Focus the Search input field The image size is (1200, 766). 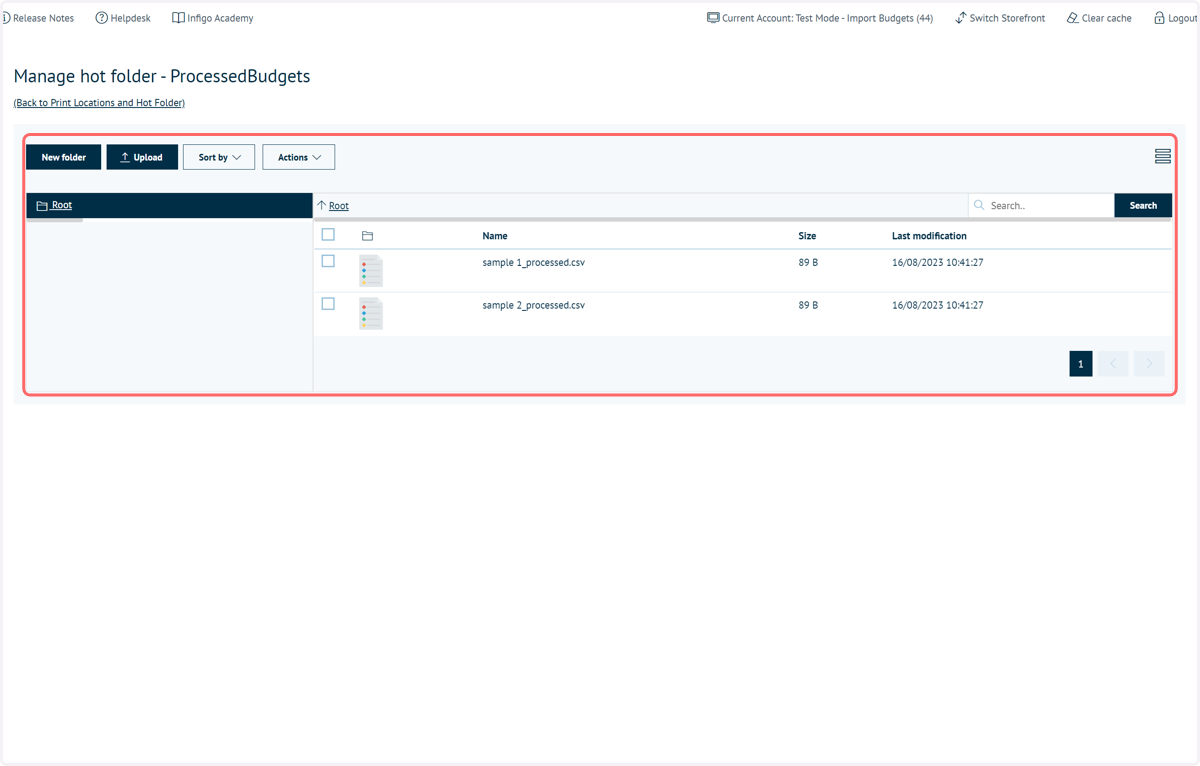coord(1041,205)
